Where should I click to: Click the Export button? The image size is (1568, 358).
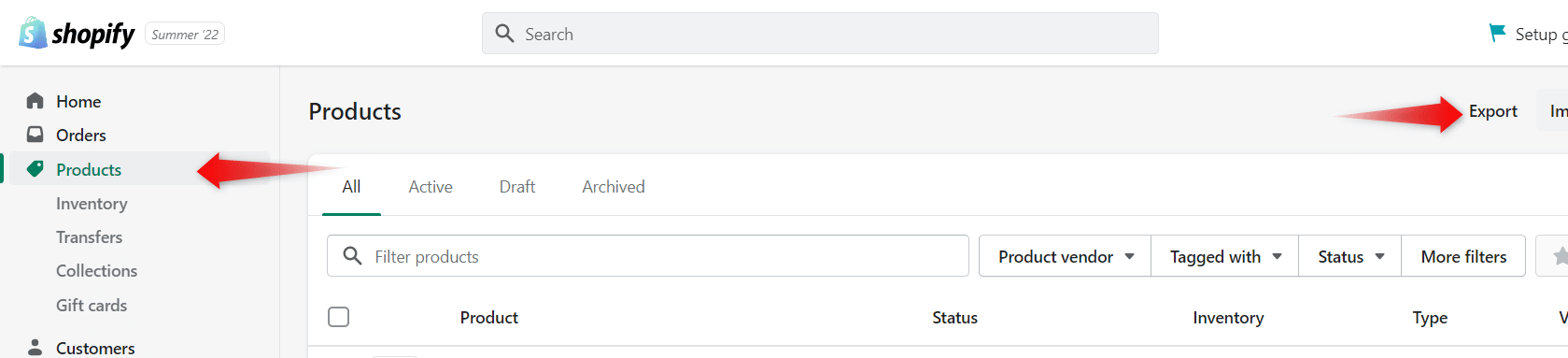point(1492,111)
